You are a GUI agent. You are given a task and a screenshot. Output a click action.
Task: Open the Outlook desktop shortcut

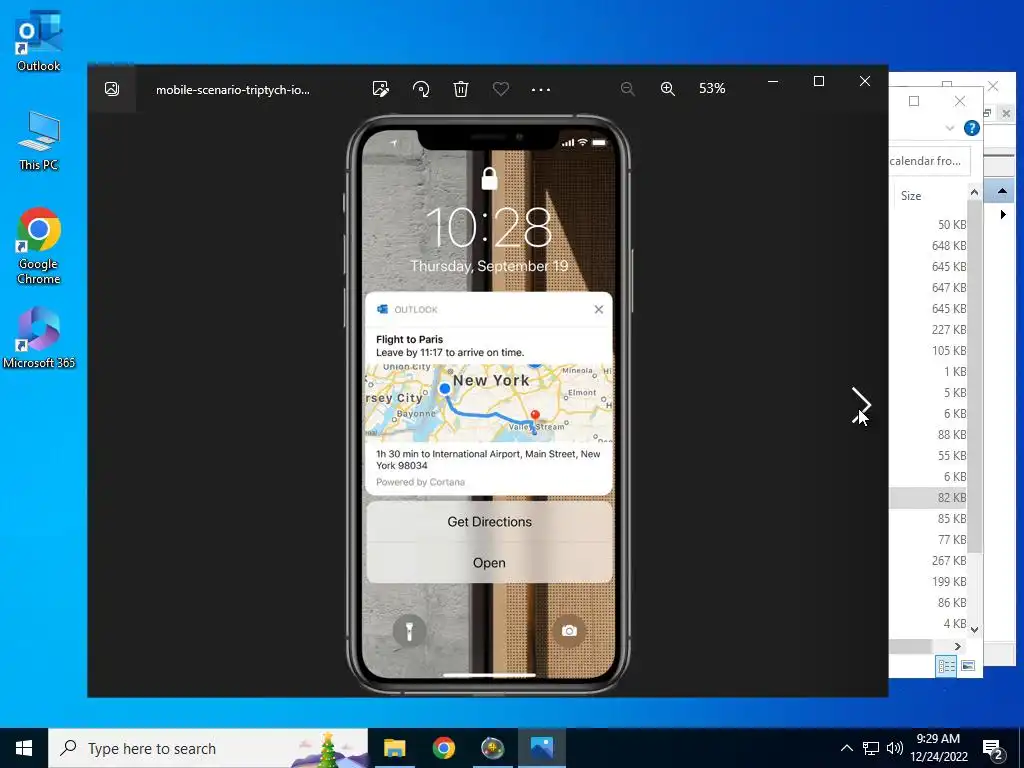tap(38, 41)
